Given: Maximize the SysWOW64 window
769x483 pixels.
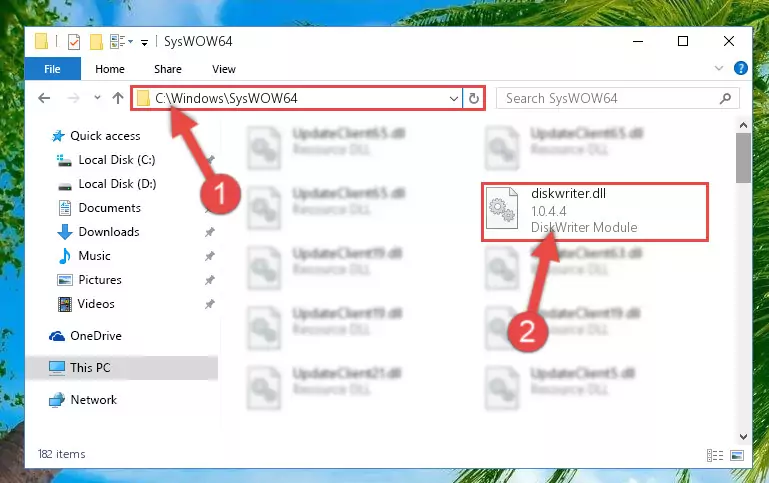Looking at the screenshot, I should point(683,42).
